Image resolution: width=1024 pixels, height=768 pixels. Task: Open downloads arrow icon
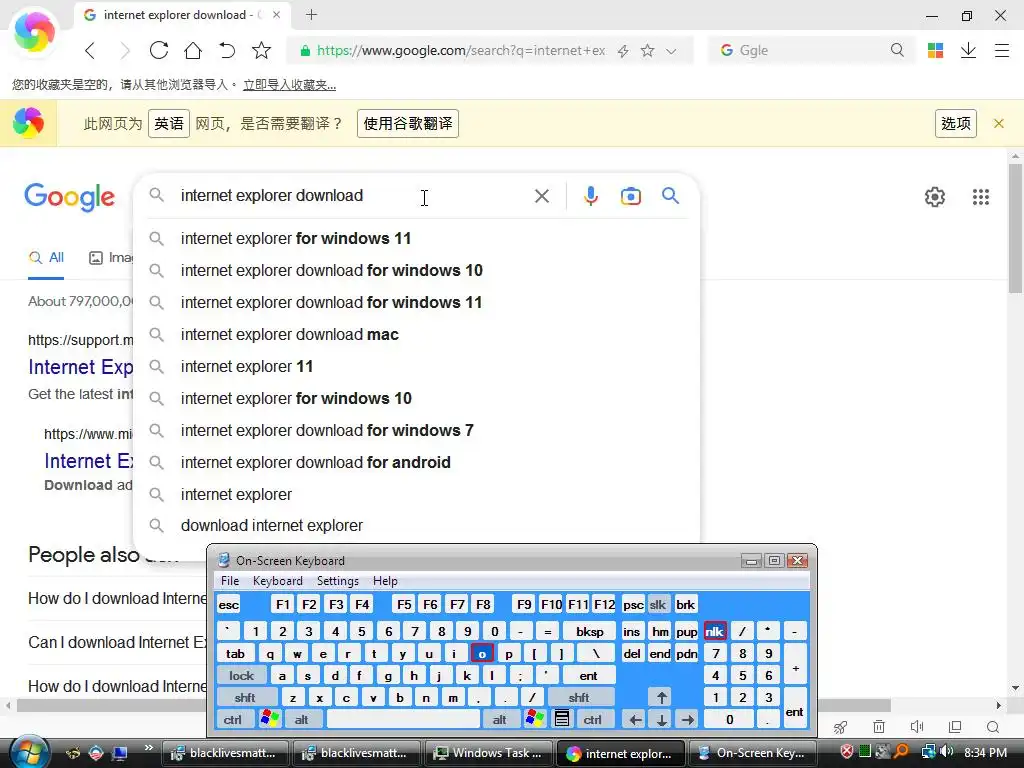(968, 50)
